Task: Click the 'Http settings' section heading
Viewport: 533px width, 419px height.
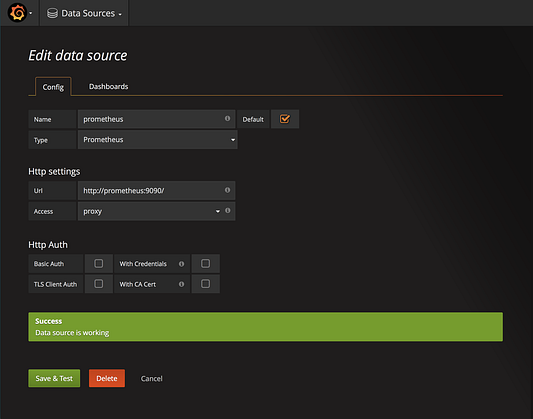Action: click(54, 171)
